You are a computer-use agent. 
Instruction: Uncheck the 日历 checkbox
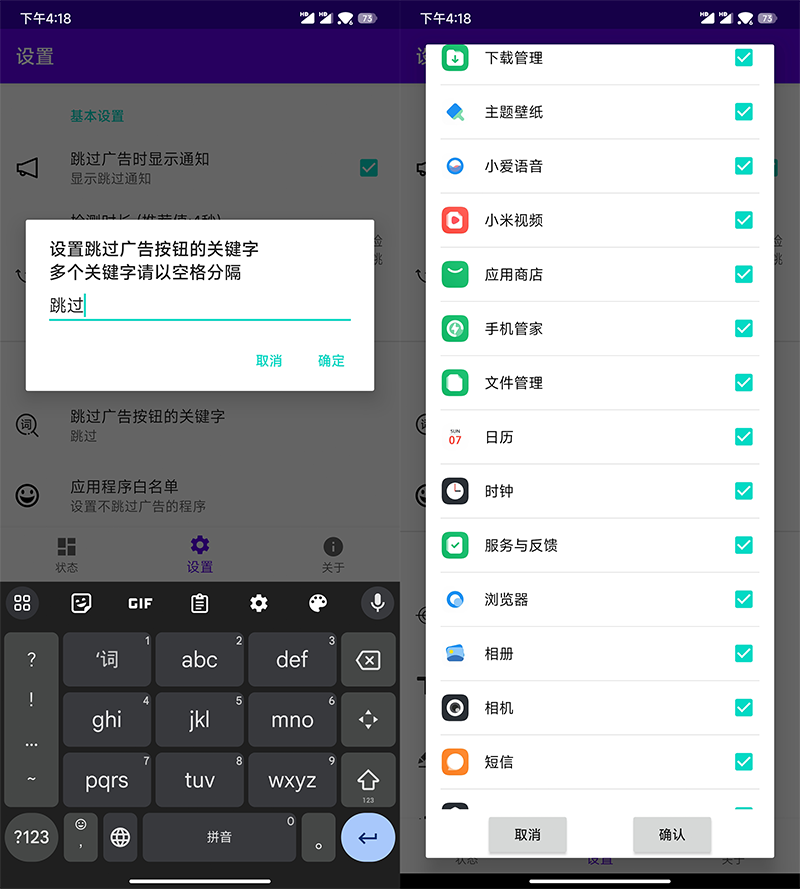(x=743, y=437)
